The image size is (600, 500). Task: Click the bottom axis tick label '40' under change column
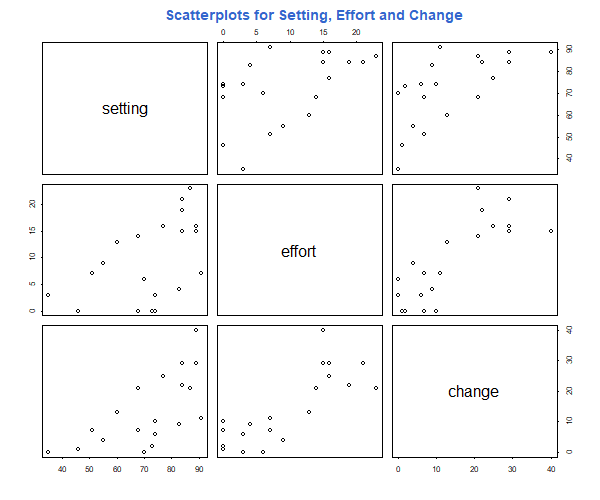coord(551,469)
